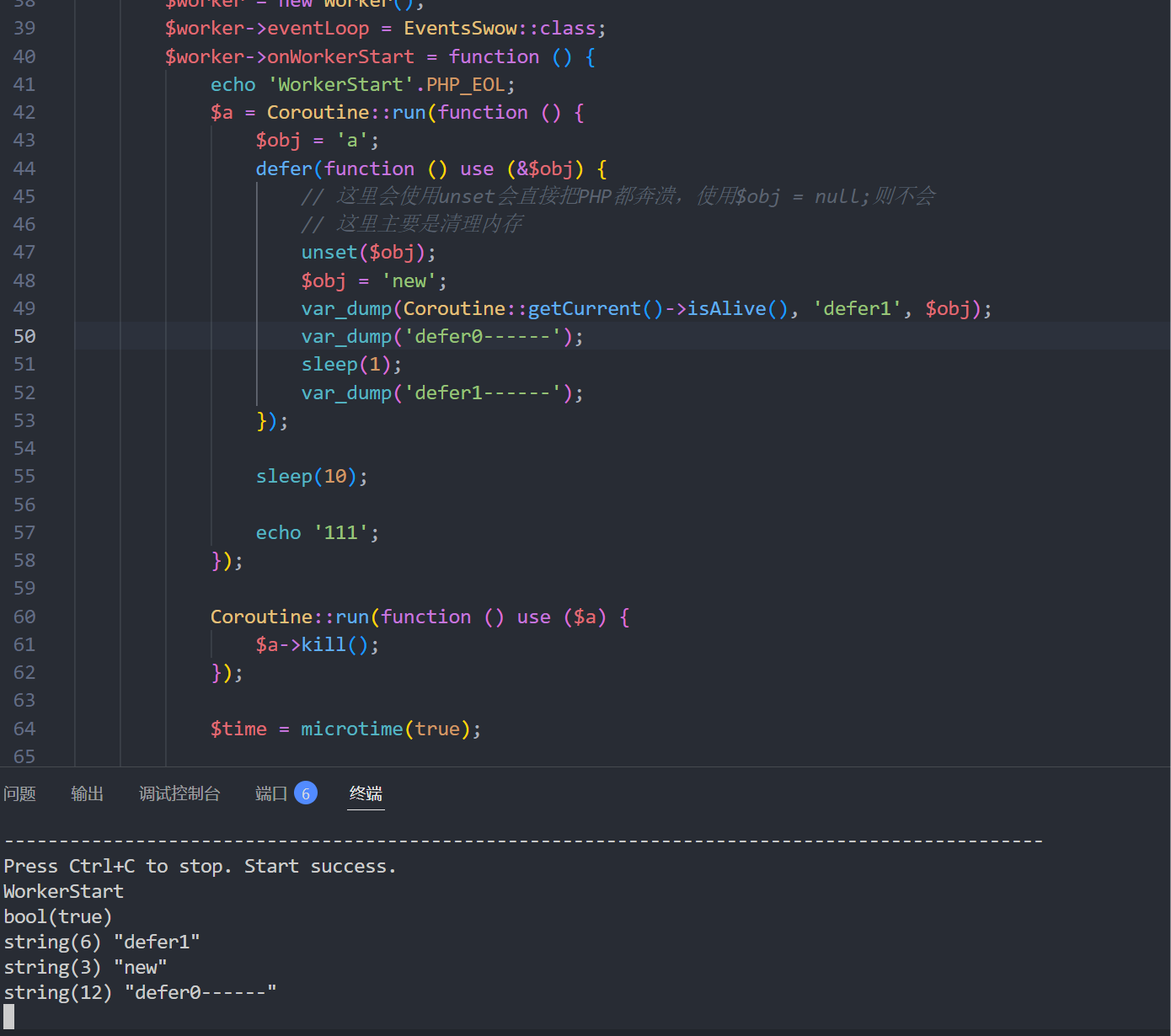Image resolution: width=1171 pixels, height=1036 pixels.
Task: Click the echo '111' statement
Action: point(317,532)
